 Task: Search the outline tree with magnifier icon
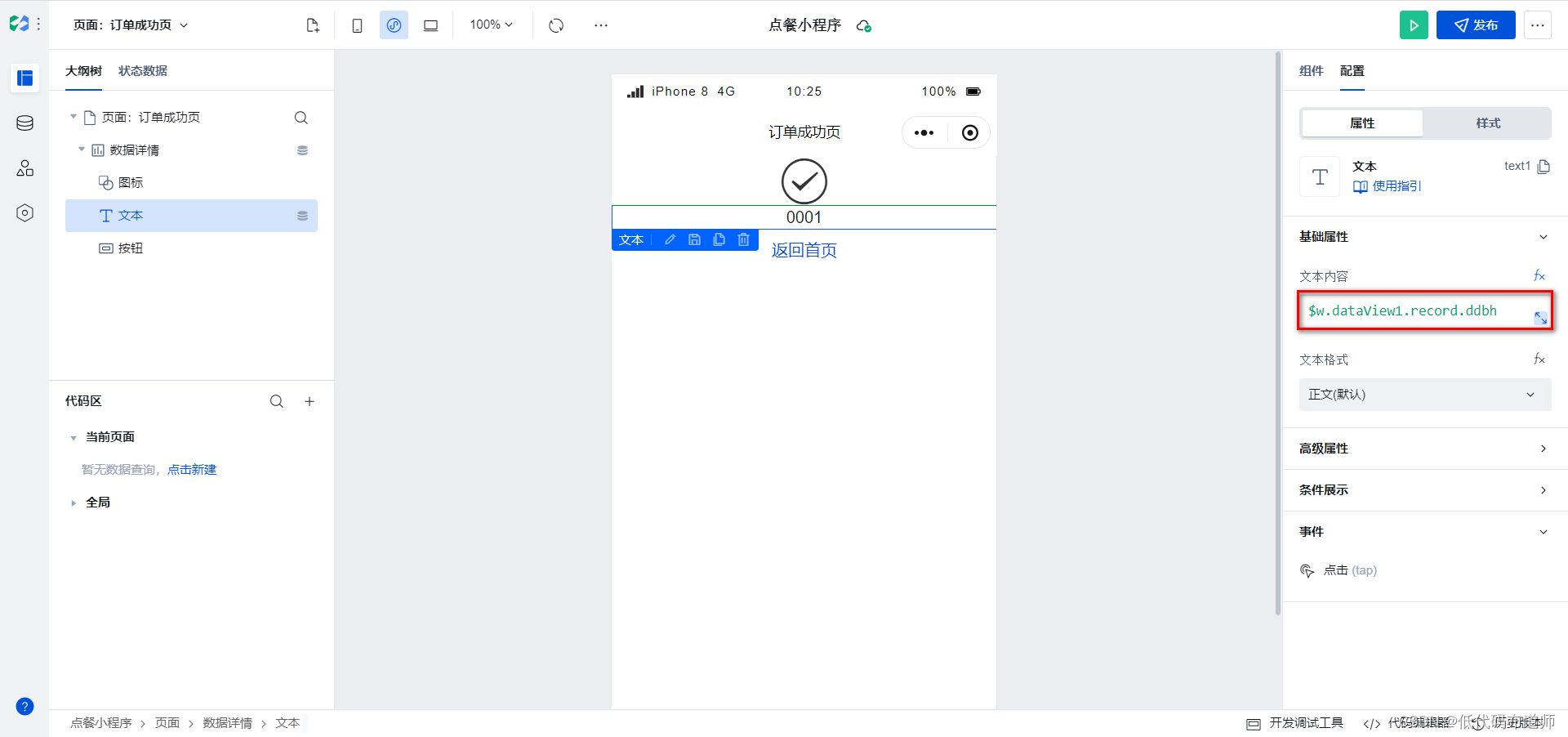coord(301,118)
